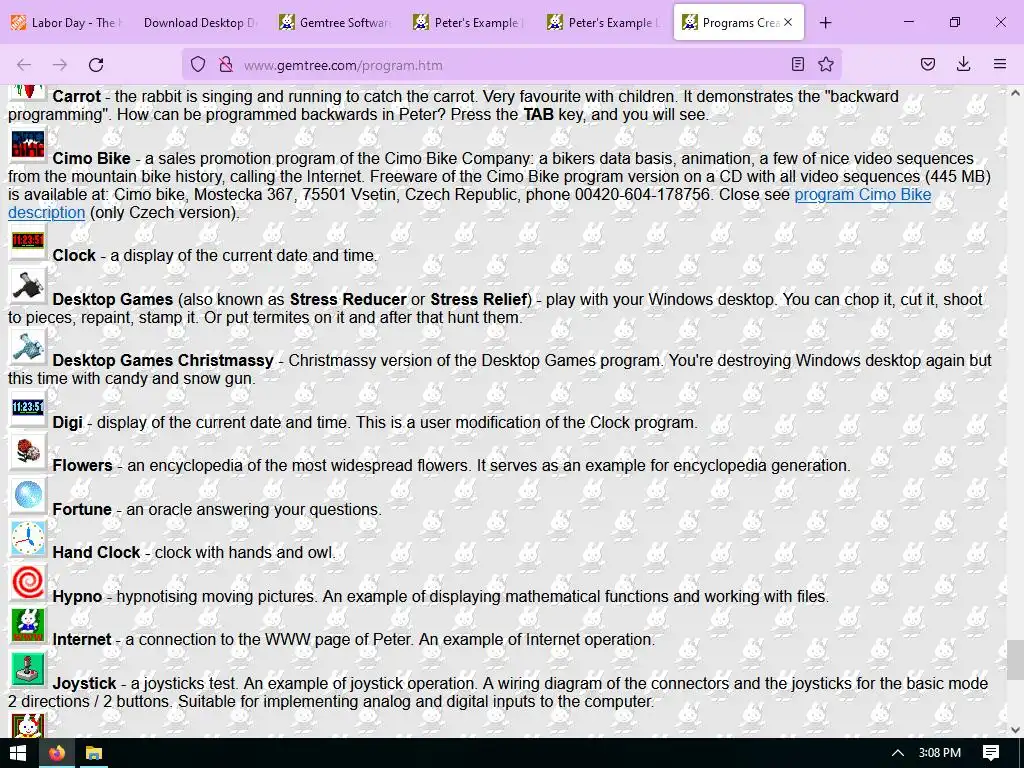Click the red Clock program icon
Image resolution: width=1024 pixels, height=768 pixels.
tap(28, 242)
